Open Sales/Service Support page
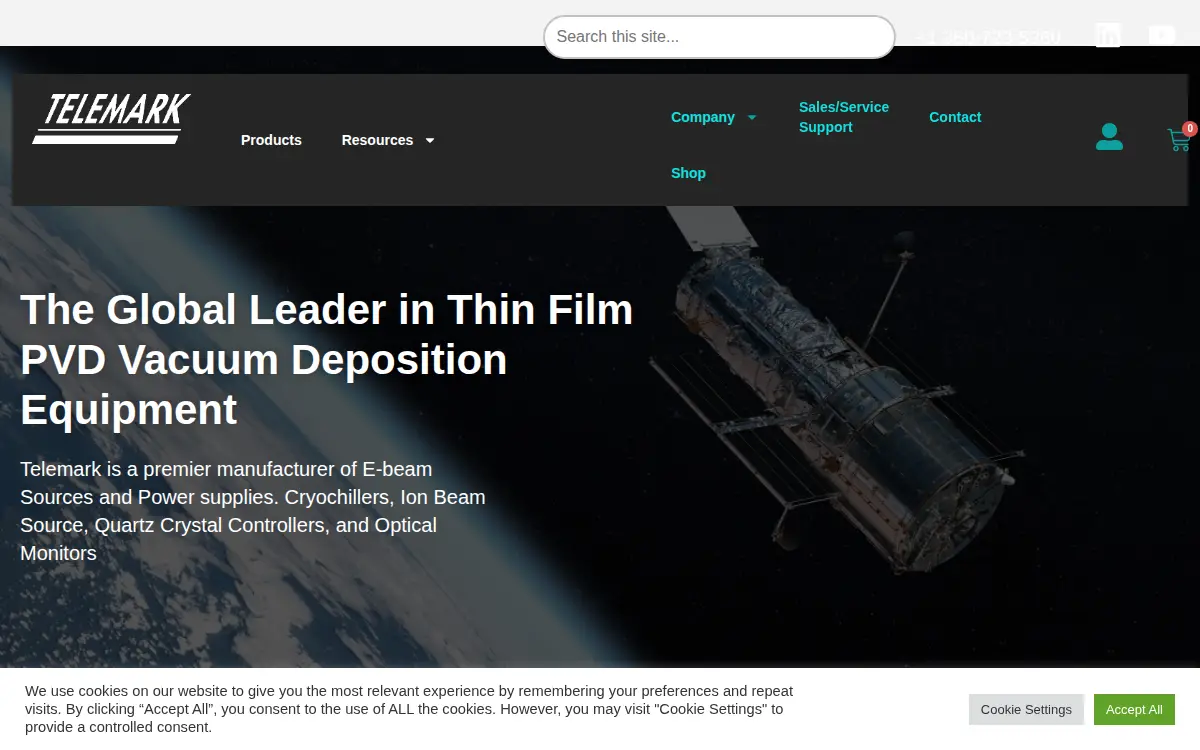This screenshot has width=1200, height=750. [x=844, y=117]
